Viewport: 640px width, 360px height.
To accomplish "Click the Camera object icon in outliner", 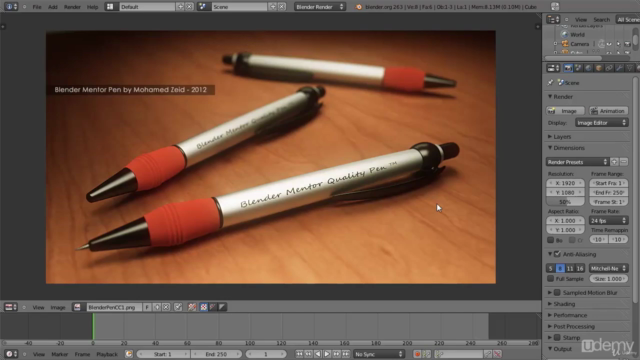I will click(565, 44).
